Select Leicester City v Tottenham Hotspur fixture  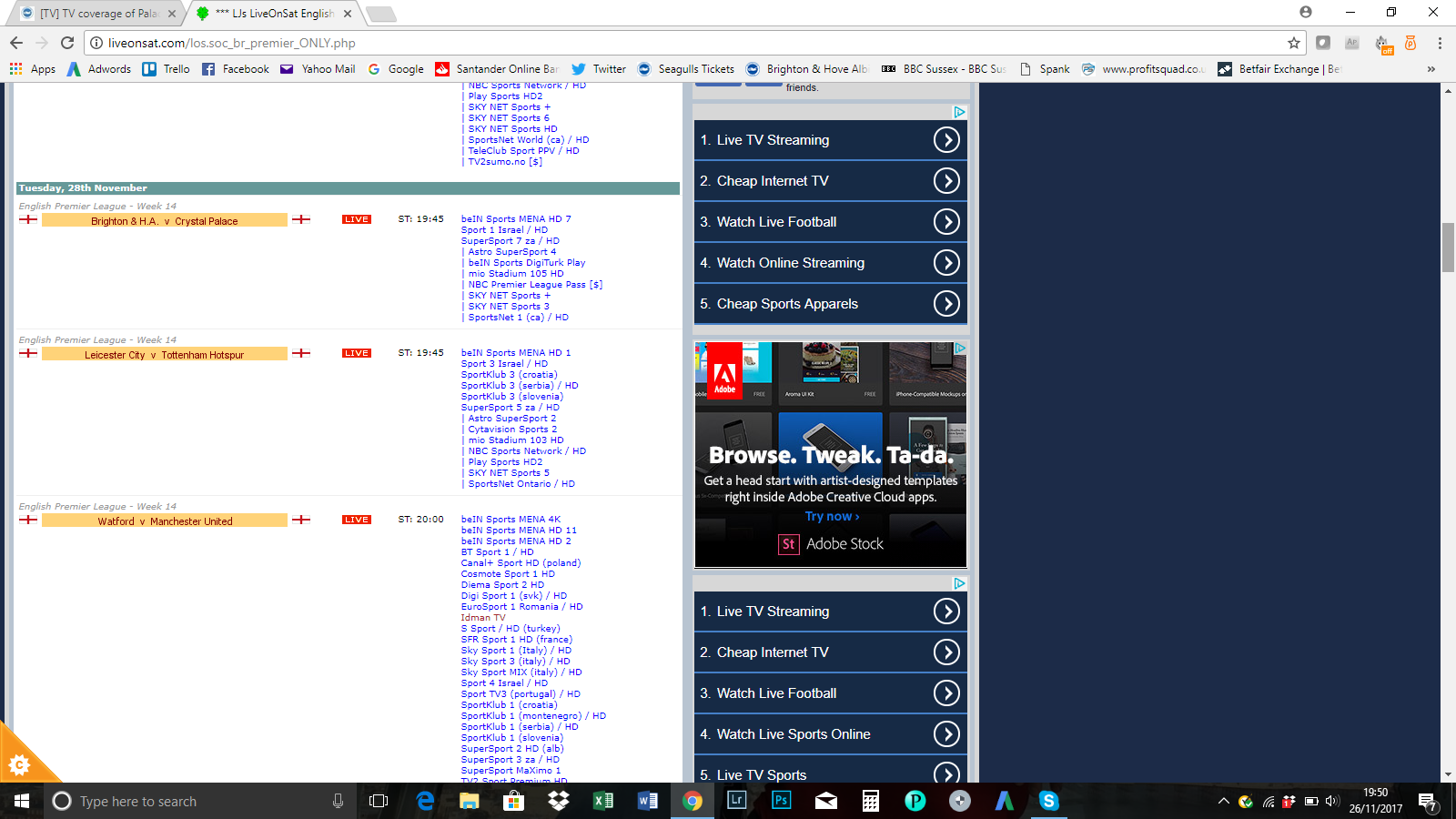(165, 355)
